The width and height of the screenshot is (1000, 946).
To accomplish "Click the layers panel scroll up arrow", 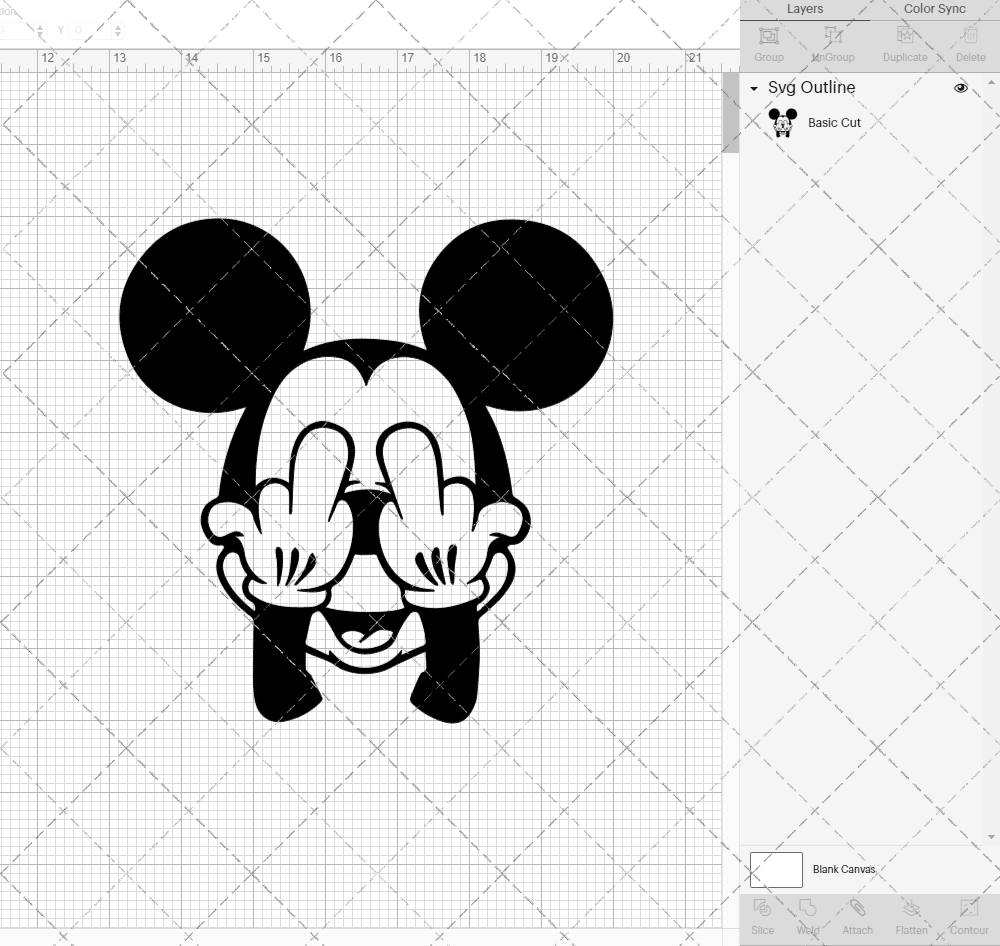I will (x=991, y=82).
